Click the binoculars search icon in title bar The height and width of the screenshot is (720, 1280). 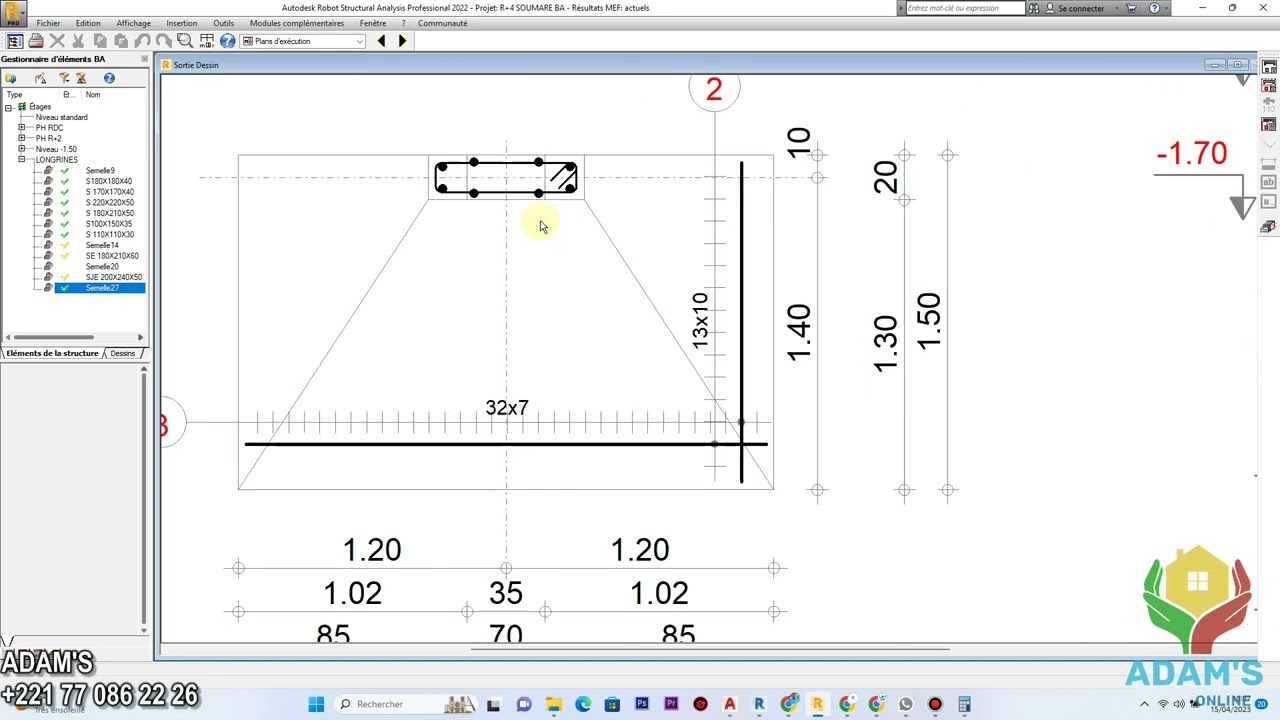pyautogui.click(x=1034, y=8)
